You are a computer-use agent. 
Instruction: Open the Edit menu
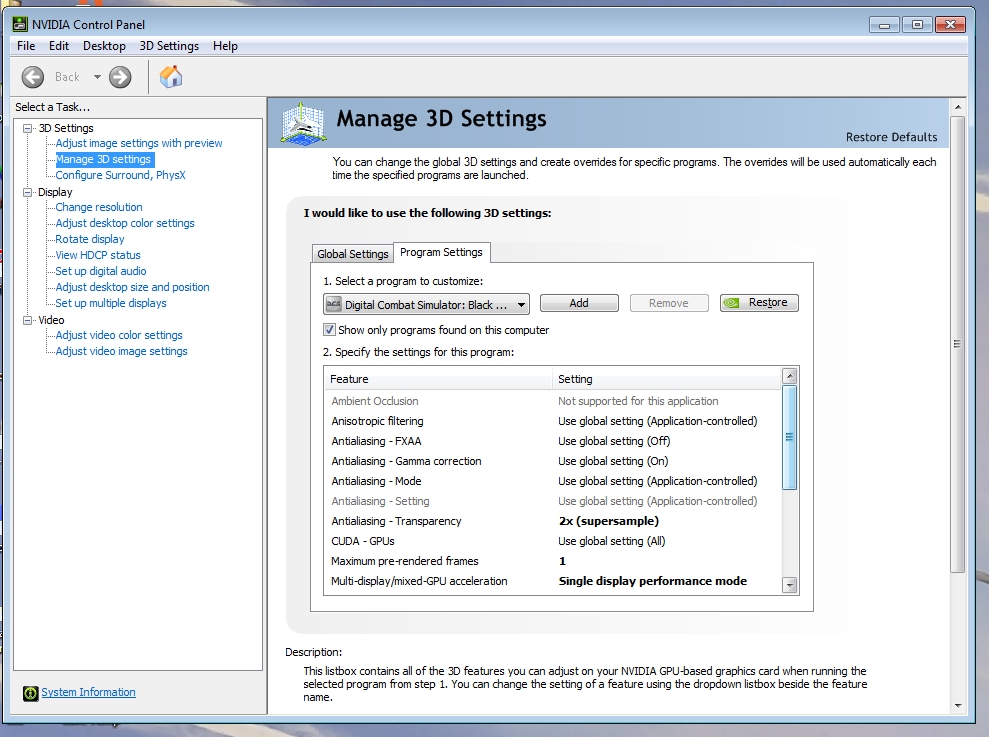tap(59, 46)
